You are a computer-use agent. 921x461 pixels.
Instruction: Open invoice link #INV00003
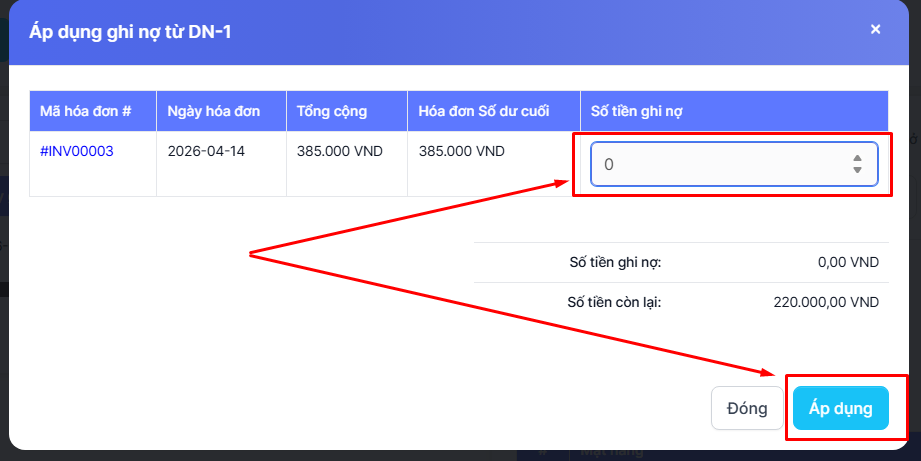point(77,152)
